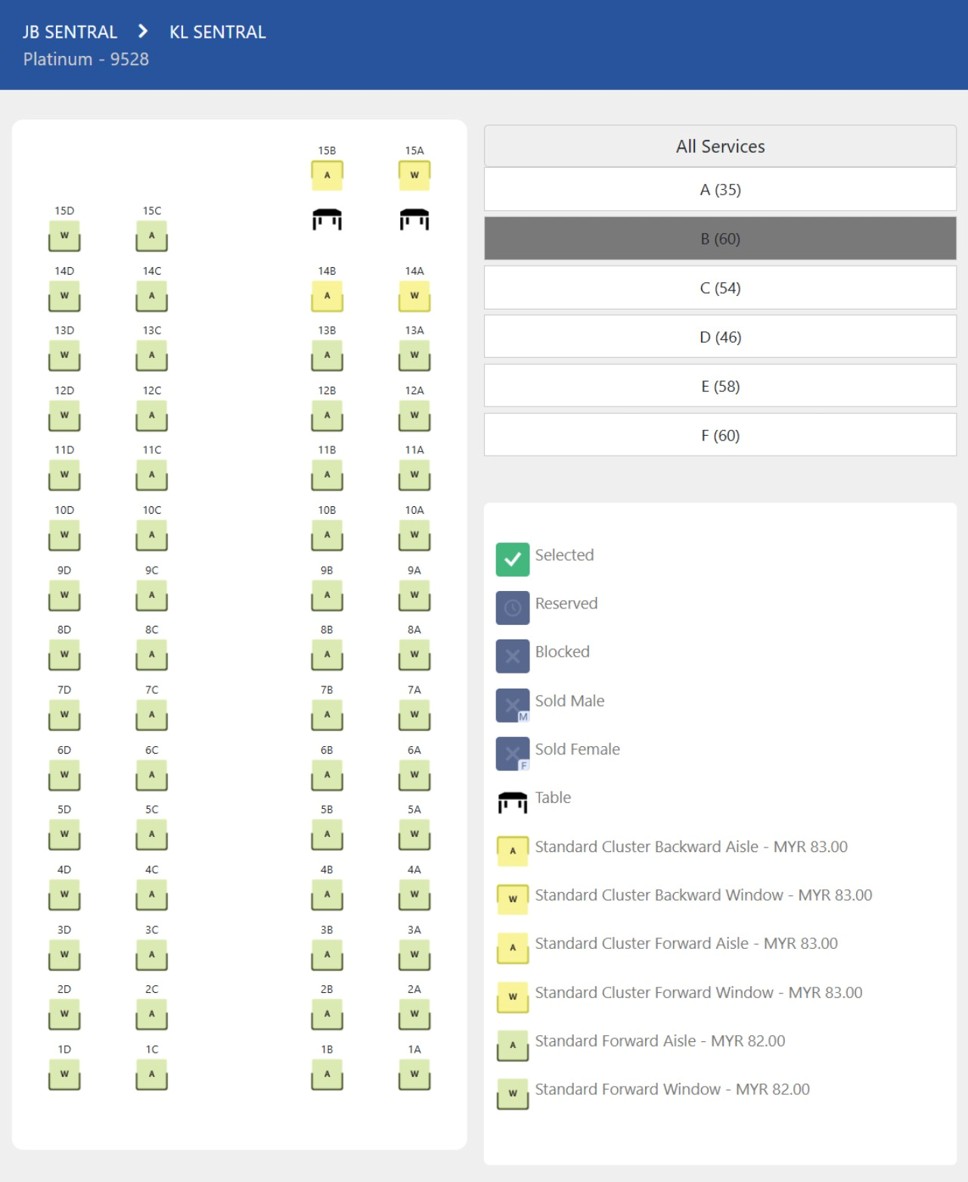The width and height of the screenshot is (968, 1182).
Task: Select window seat 1D
Action: click(64, 1074)
